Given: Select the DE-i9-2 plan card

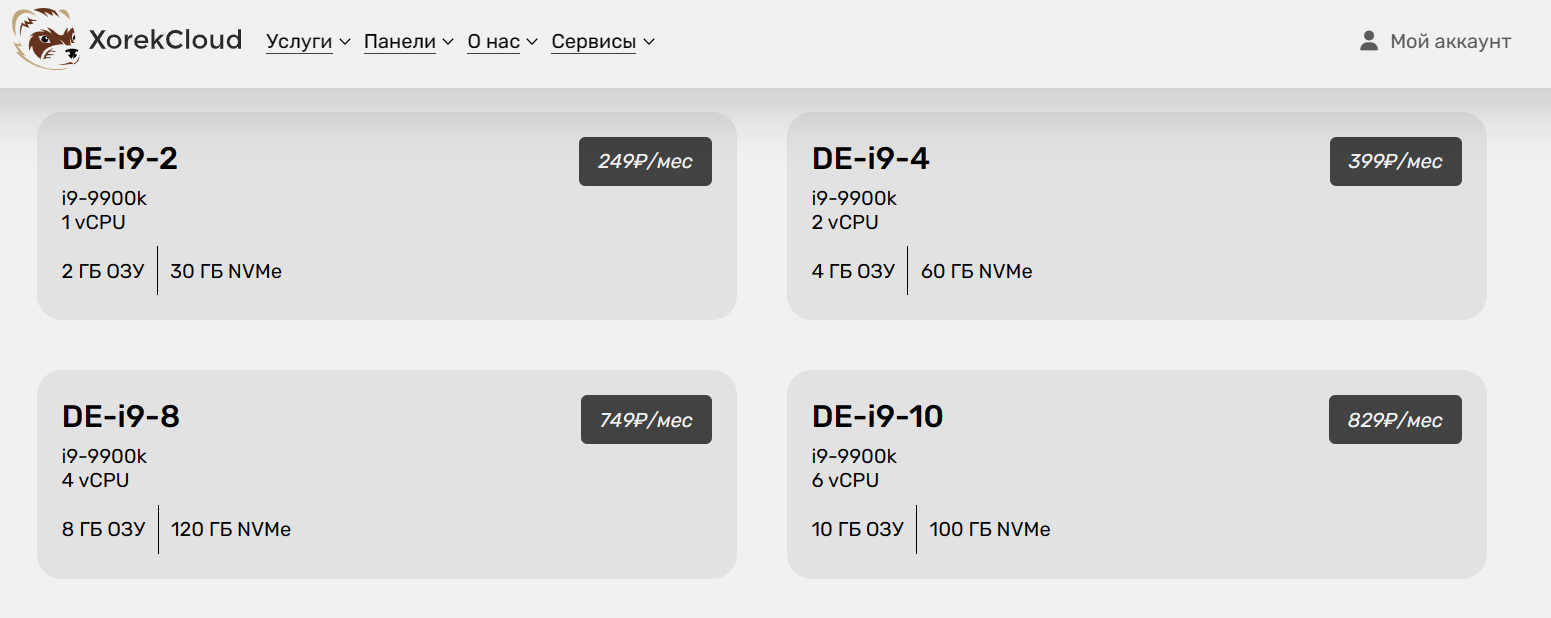Looking at the screenshot, I should point(387,216).
